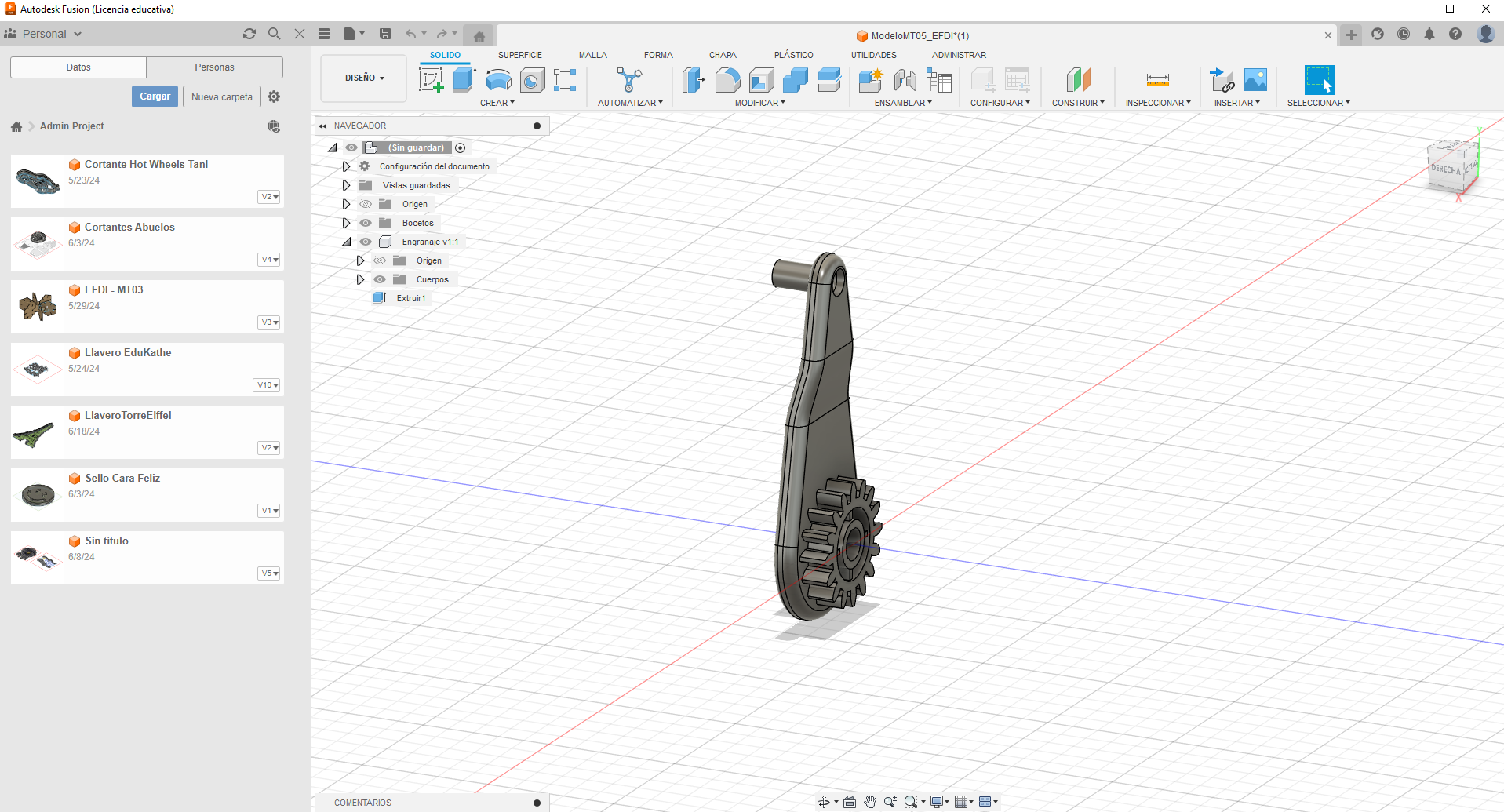The image size is (1504, 812).
Task: Select the Create Sketch tool
Action: coord(431,80)
